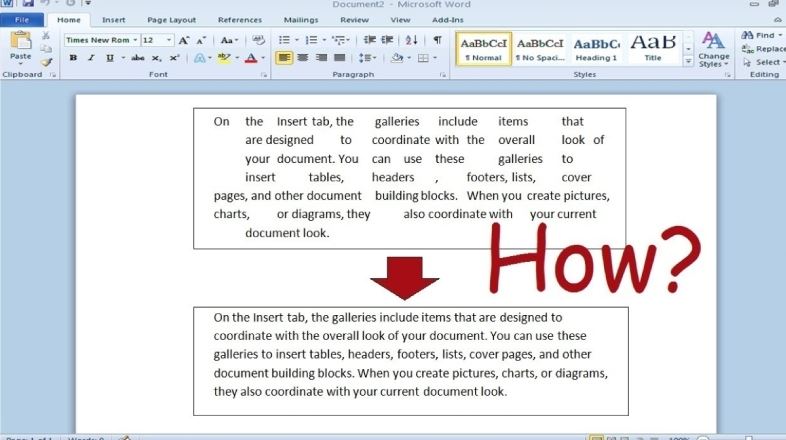The image size is (786, 440).
Task: Click in the upper spaced text box
Action: 411,177
